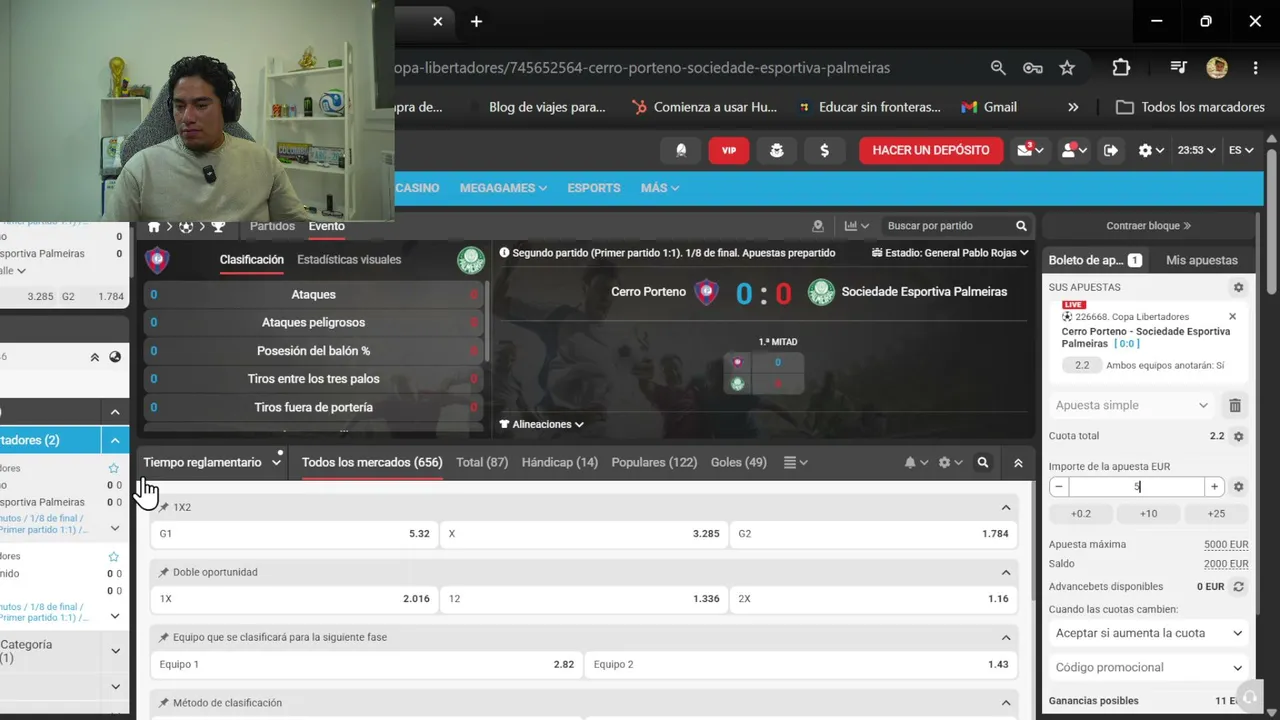Open the 23:53 time dropdown
Viewport: 1280px width, 720px height.
(x=1196, y=150)
